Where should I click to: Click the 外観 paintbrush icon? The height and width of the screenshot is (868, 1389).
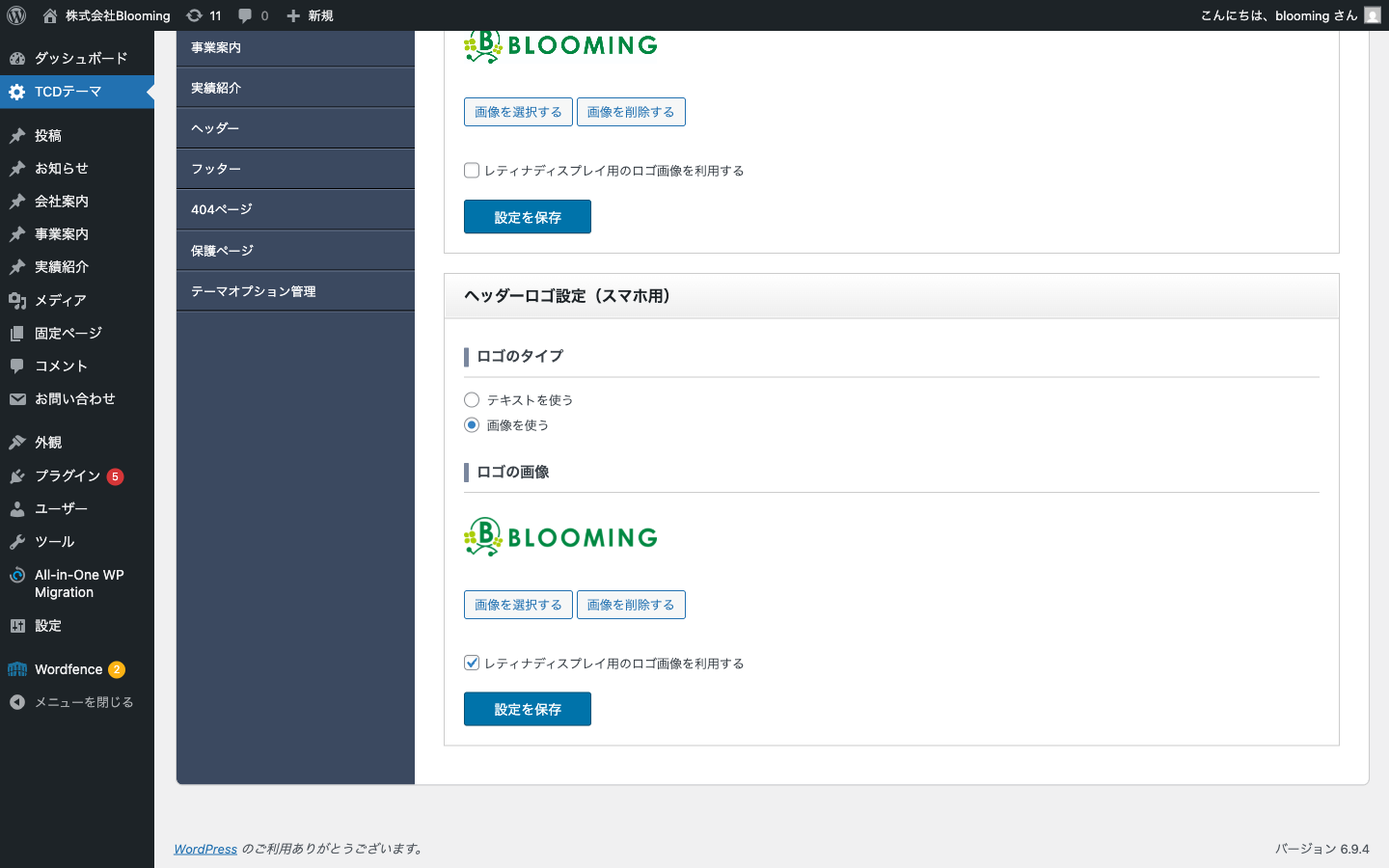pos(17,443)
